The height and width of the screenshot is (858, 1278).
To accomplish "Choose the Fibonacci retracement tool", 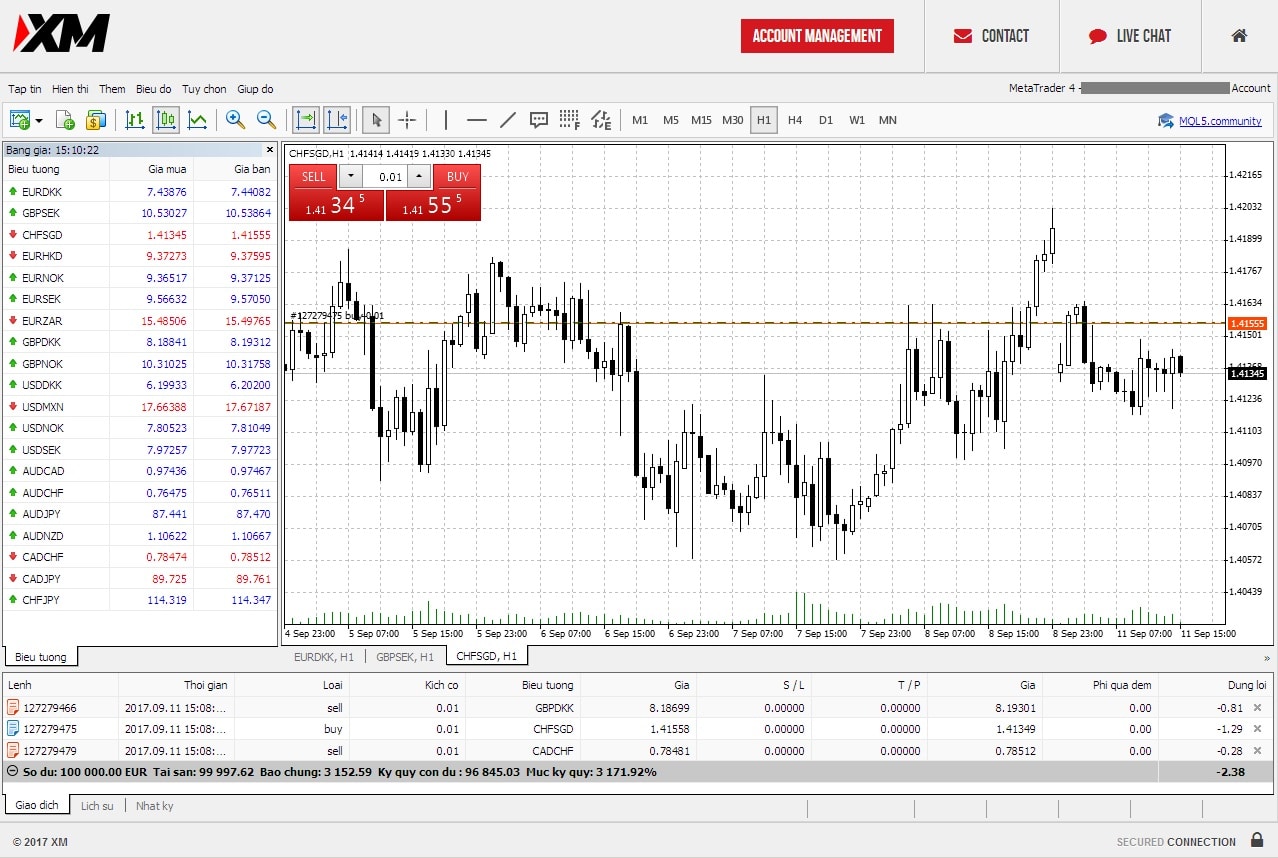I will point(569,120).
